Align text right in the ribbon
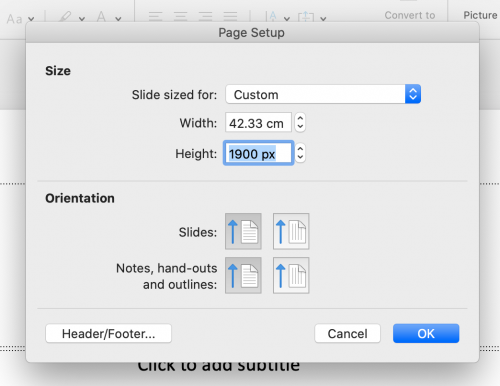 coord(205,16)
